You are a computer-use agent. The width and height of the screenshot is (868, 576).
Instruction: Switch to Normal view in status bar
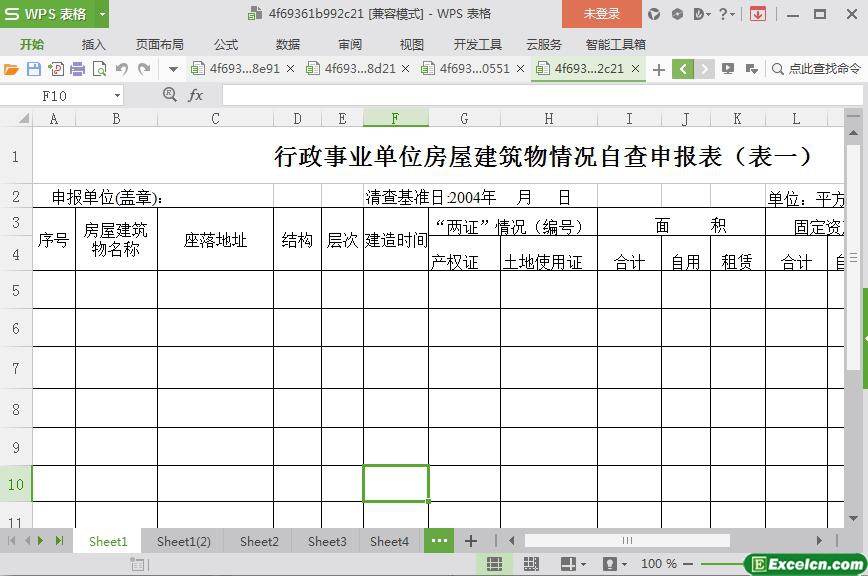(494, 564)
